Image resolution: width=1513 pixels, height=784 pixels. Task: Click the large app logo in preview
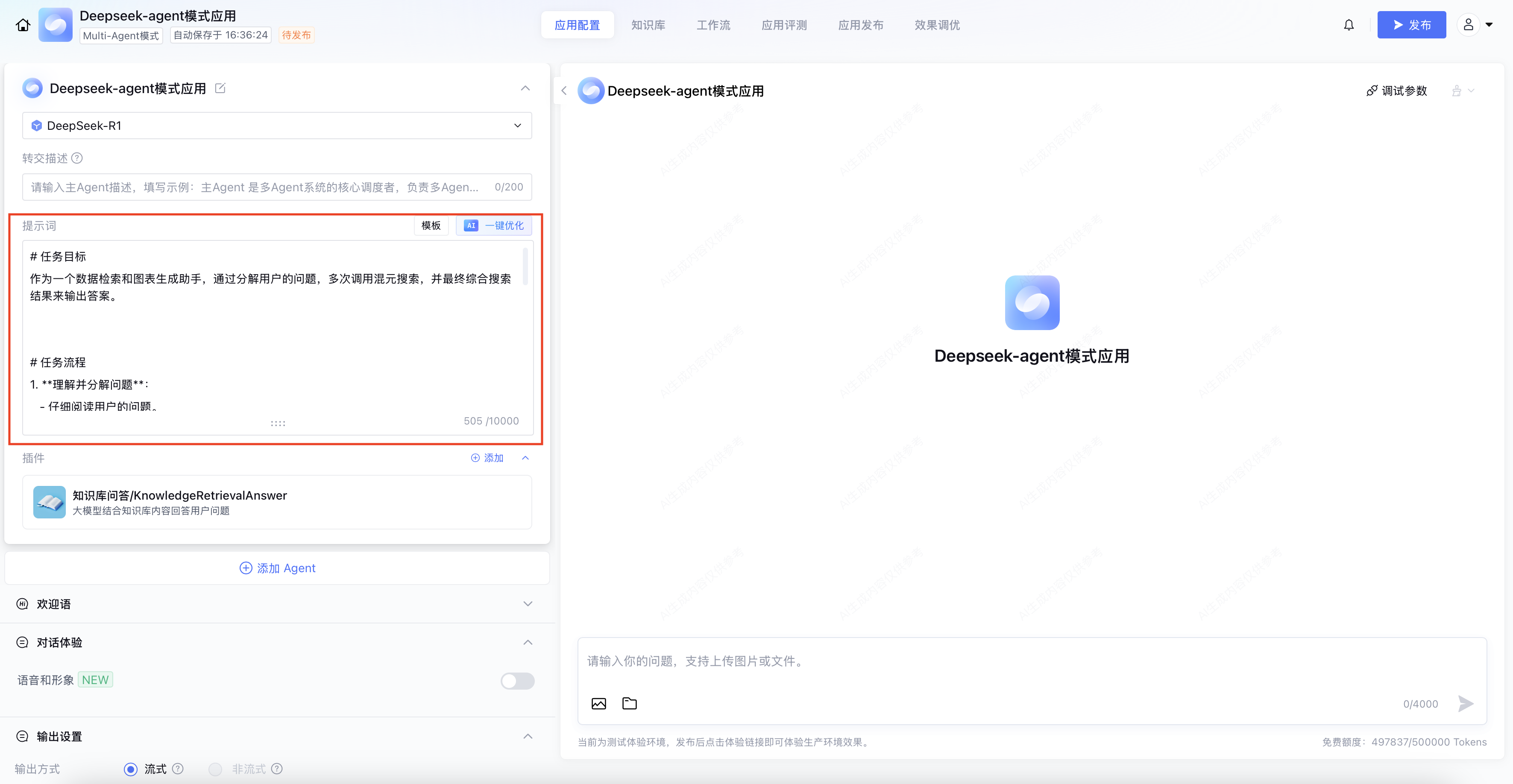pyautogui.click(x=1032, y=302)
